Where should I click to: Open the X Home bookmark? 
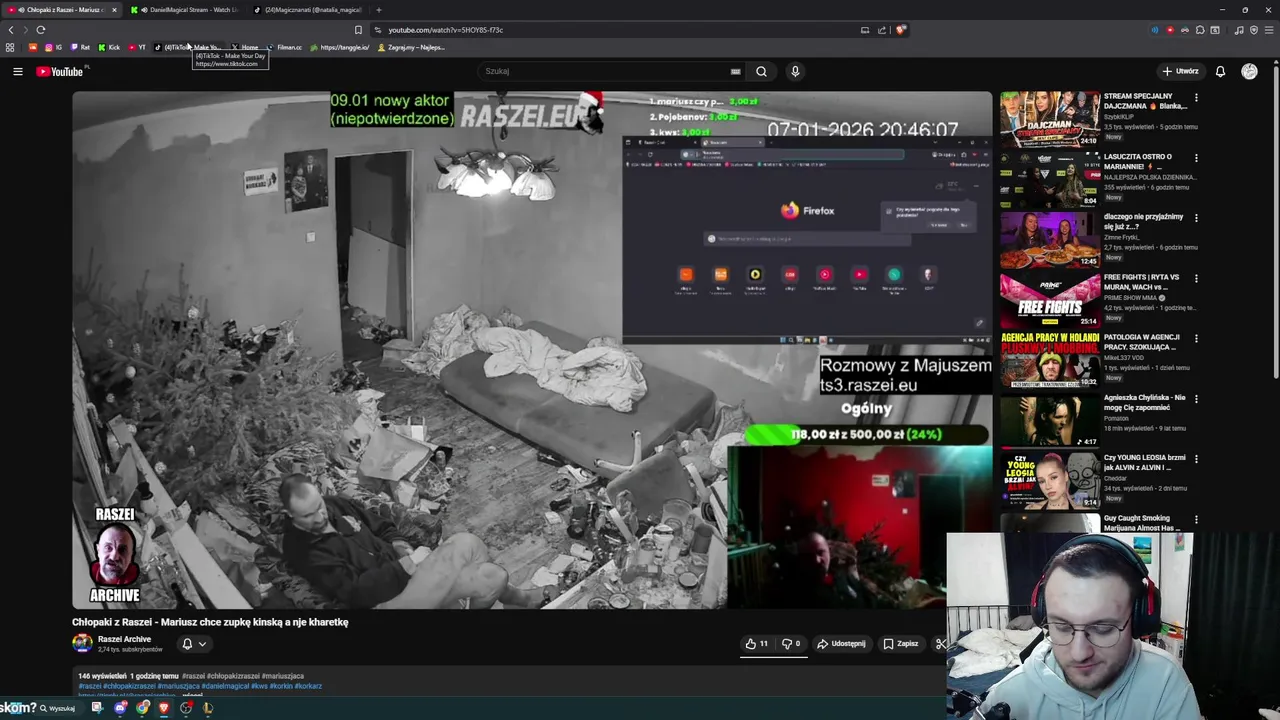246,47
